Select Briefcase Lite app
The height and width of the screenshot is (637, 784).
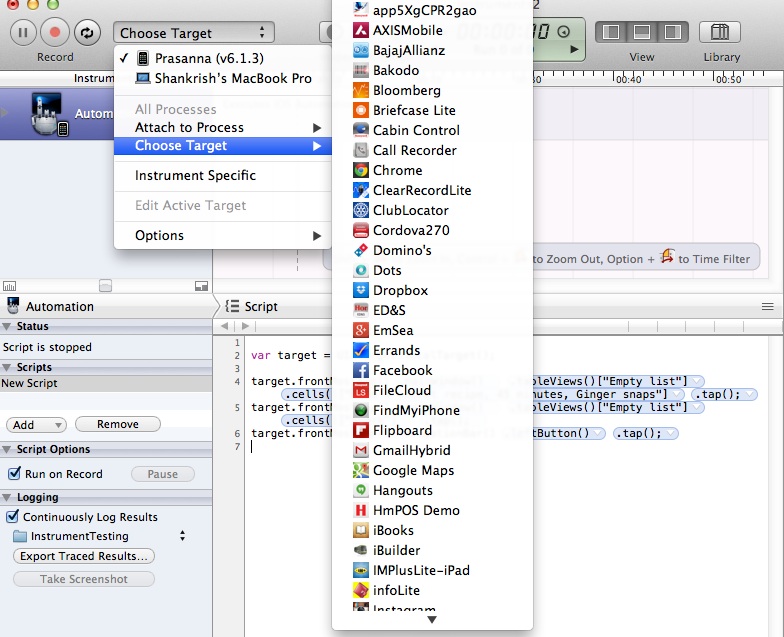(432, 110)
